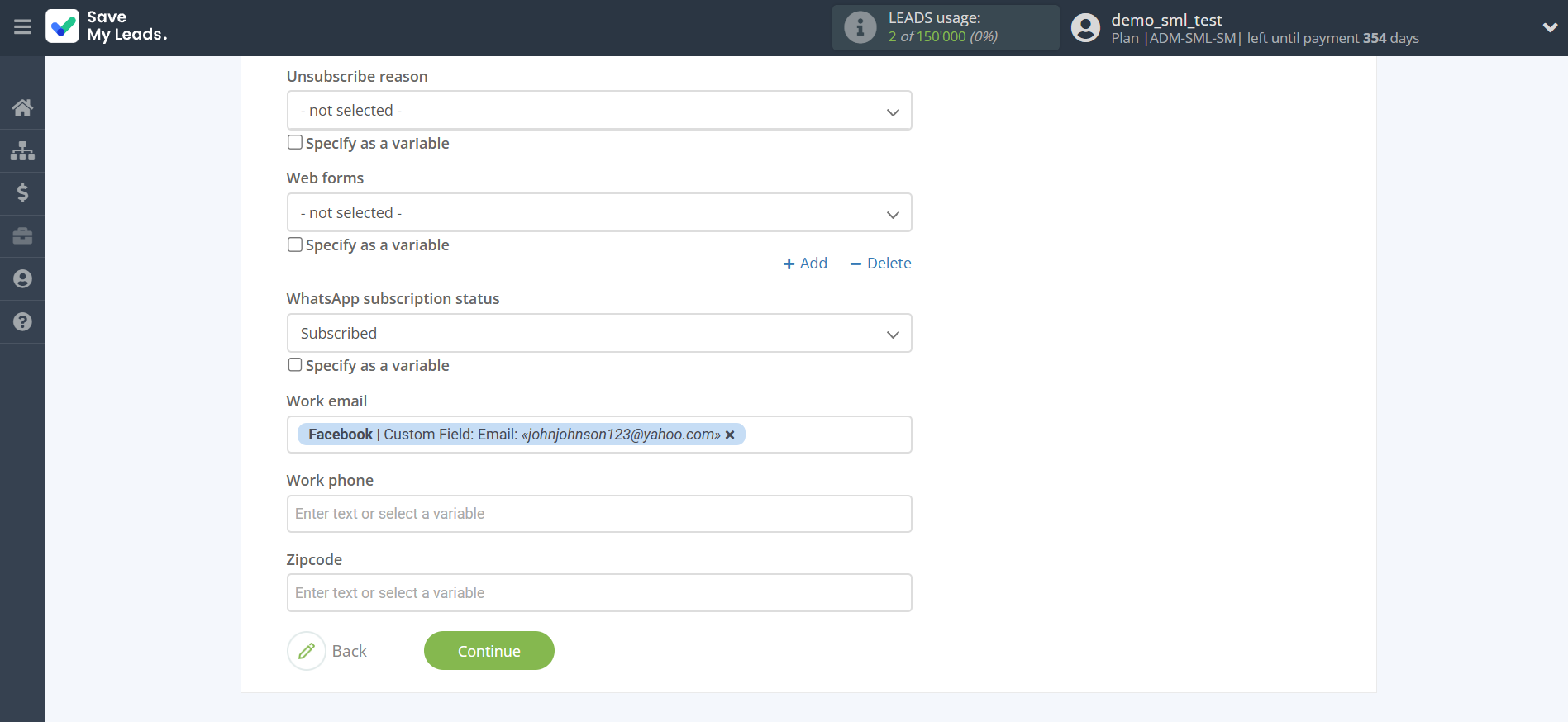The height and width of the screenshot is (722, 1568).
Task: Expand account menu chevron at top right
Action: pyautogui.click(x=1550, y=27)
